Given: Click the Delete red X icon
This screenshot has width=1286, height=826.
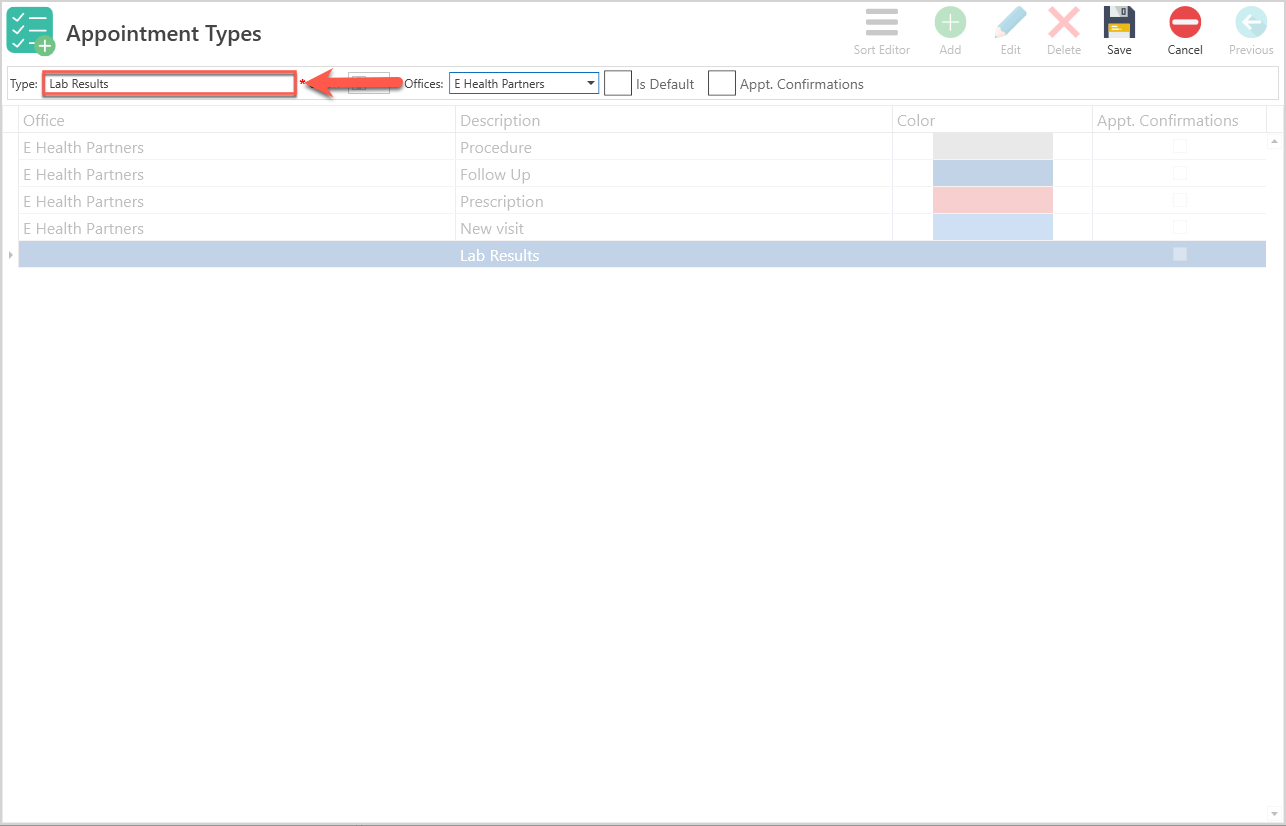Looking at the screenshot, I should [1064, 31].
